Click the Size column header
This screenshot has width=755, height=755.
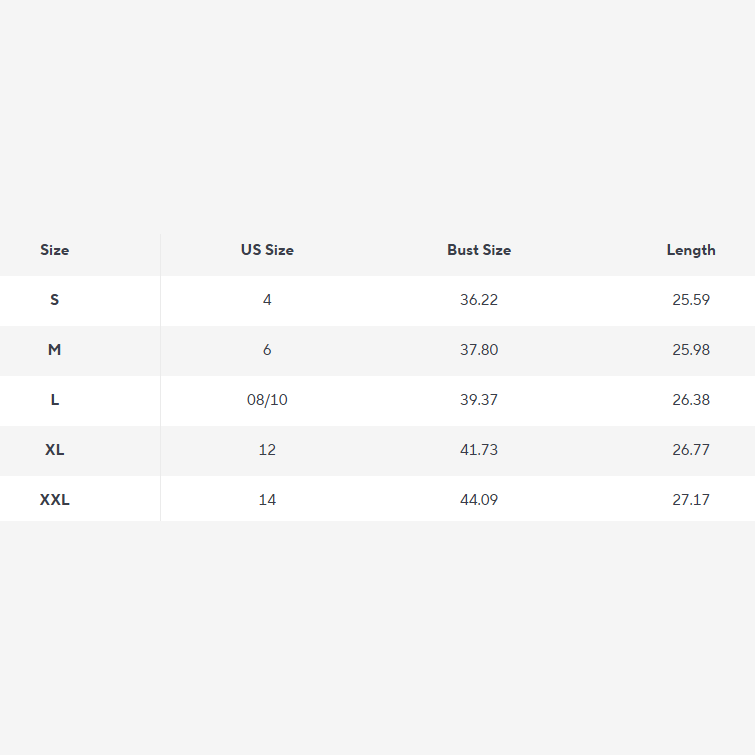(x=55, y=250)
